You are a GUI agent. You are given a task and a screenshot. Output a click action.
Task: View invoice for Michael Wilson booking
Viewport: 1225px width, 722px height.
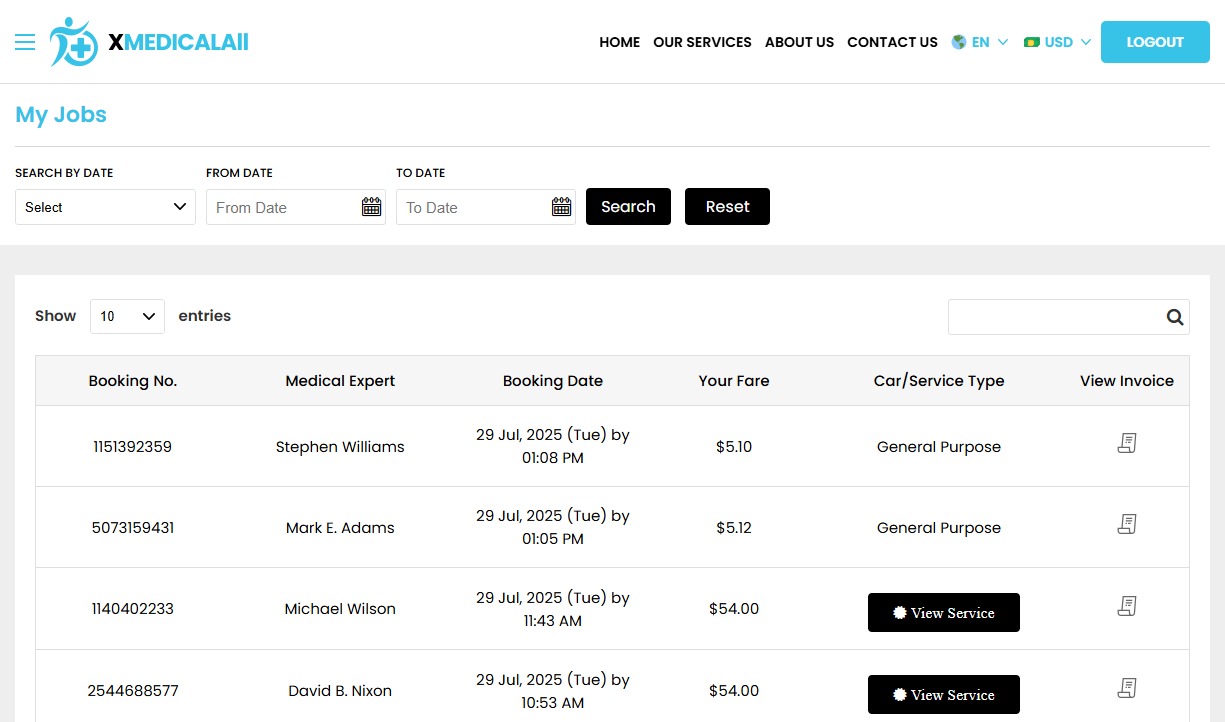pyautogui.click(x=1127, y=606)
